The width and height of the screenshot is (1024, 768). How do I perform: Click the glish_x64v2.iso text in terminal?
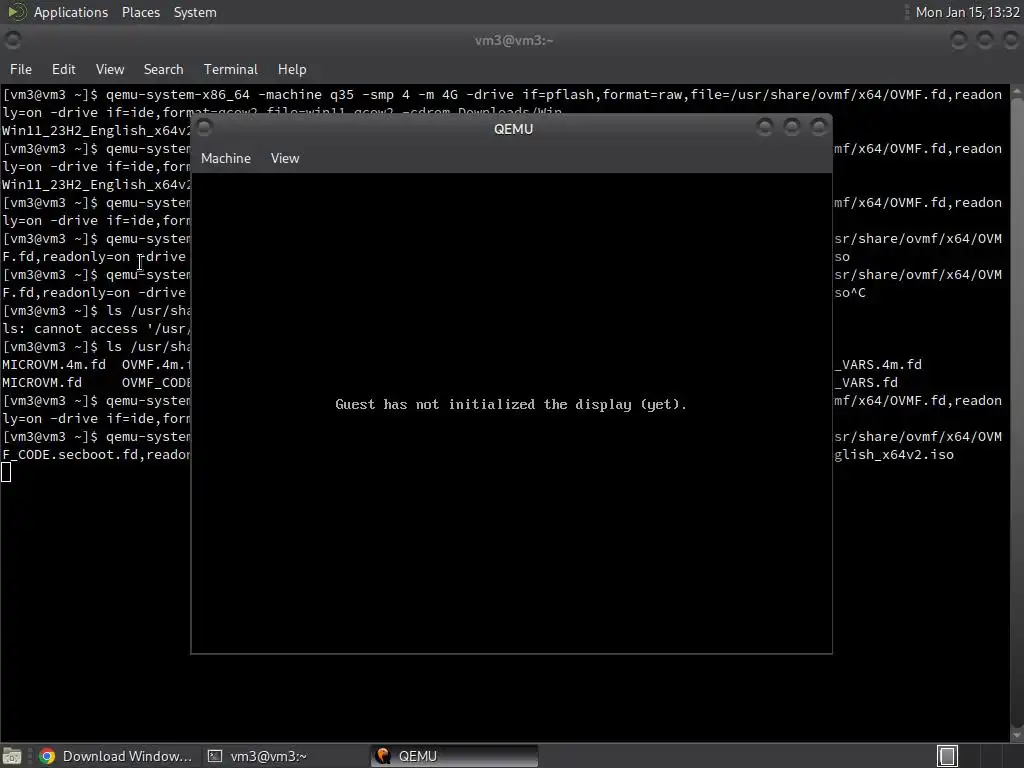coord(893,455)
